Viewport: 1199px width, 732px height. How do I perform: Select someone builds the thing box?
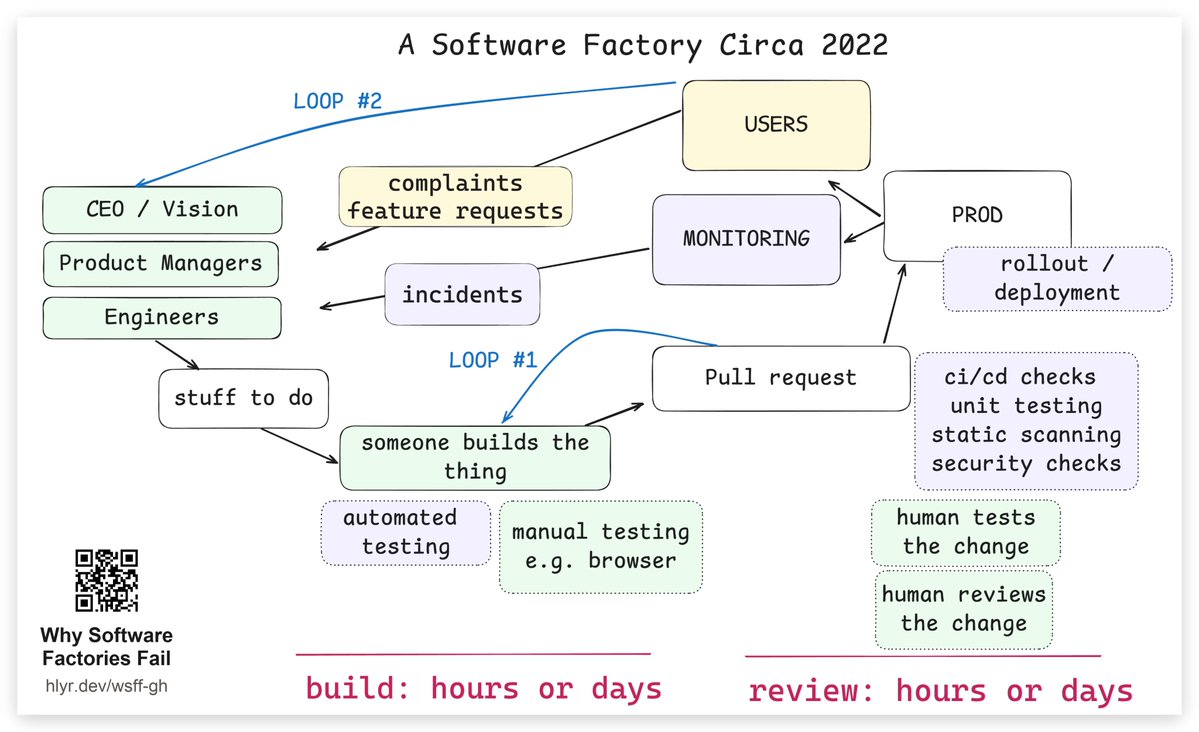475,457
